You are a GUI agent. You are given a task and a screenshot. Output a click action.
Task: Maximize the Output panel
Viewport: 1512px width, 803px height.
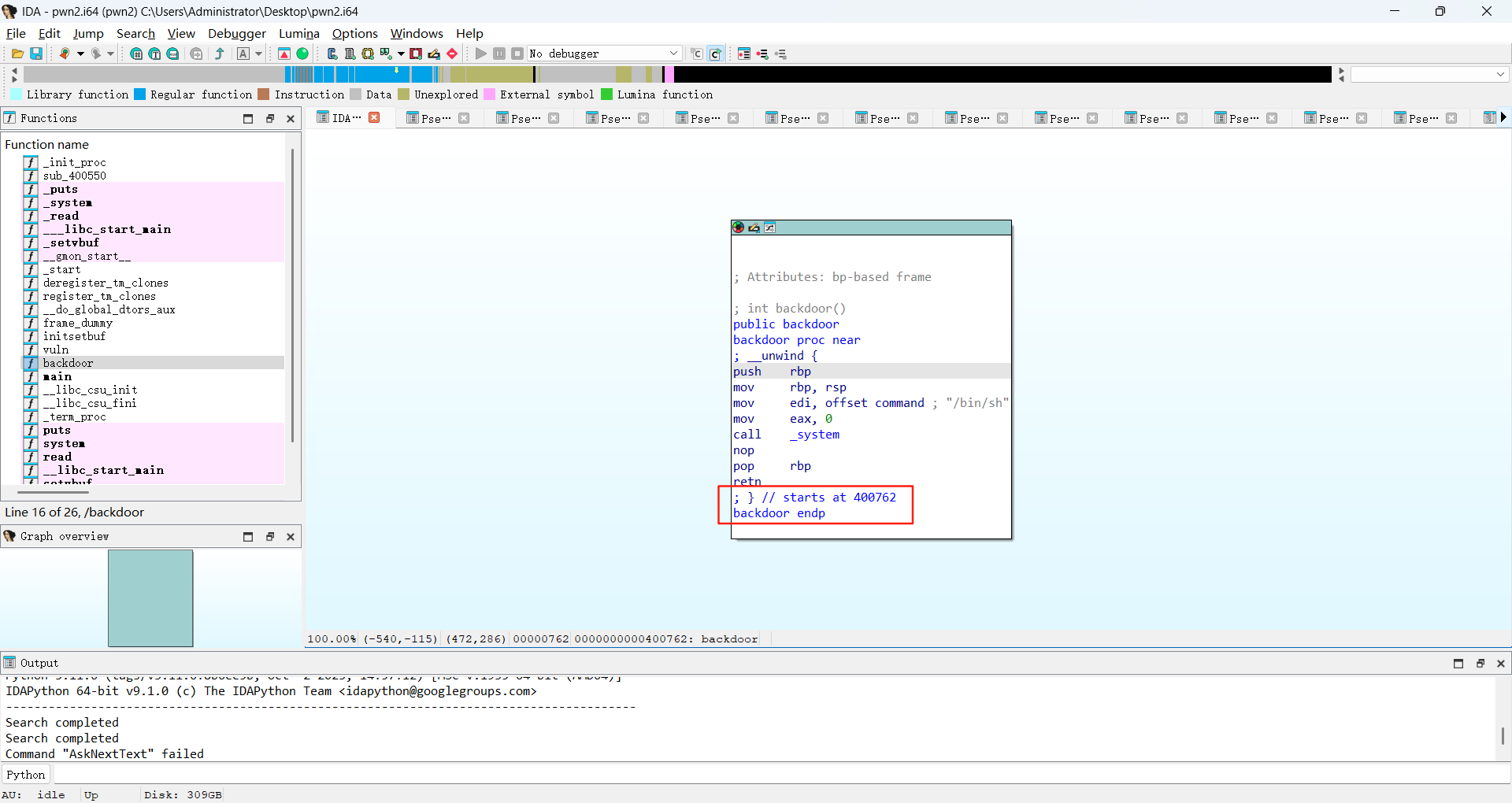pos(1458,664)
